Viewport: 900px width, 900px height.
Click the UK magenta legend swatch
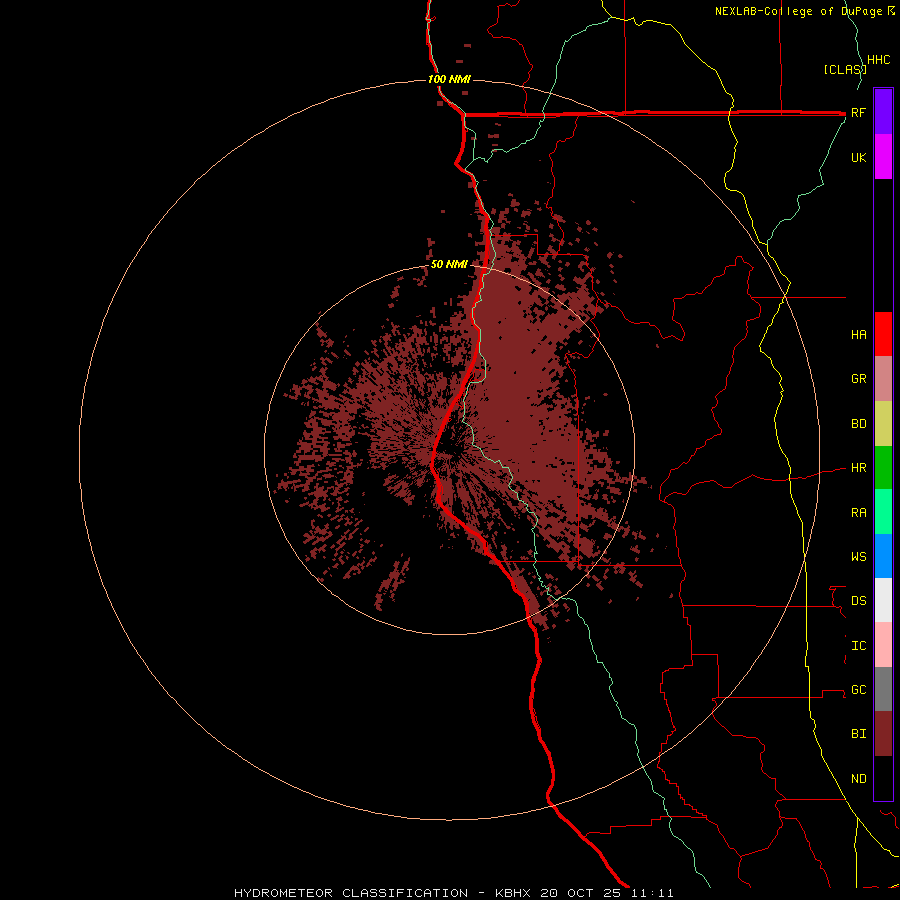click(x=883, y=157)
